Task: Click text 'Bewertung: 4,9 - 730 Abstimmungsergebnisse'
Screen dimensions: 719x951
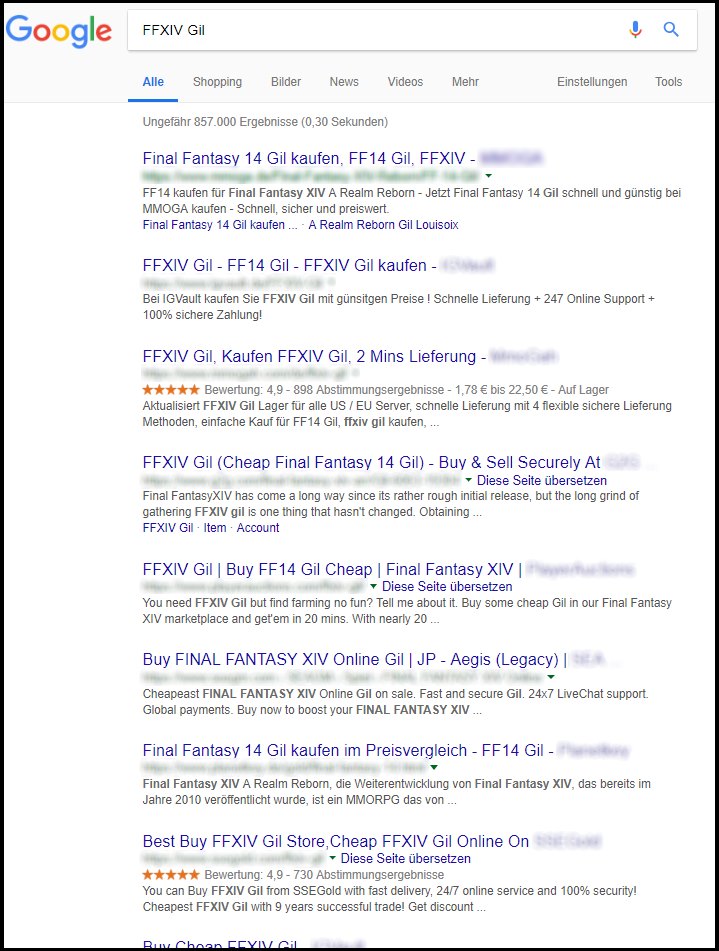Action: click(324, 875)
